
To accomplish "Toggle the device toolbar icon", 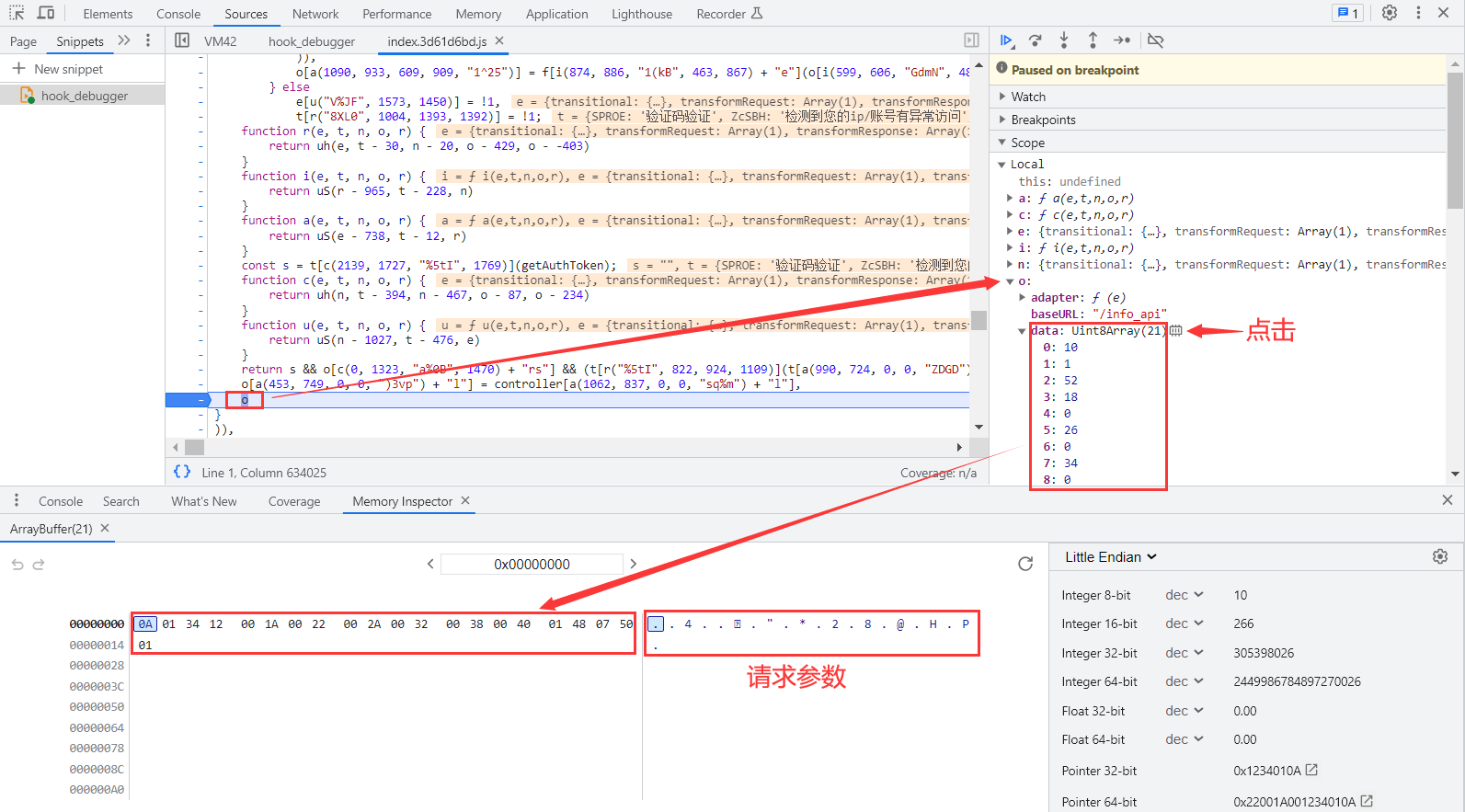I will [46, 13].
